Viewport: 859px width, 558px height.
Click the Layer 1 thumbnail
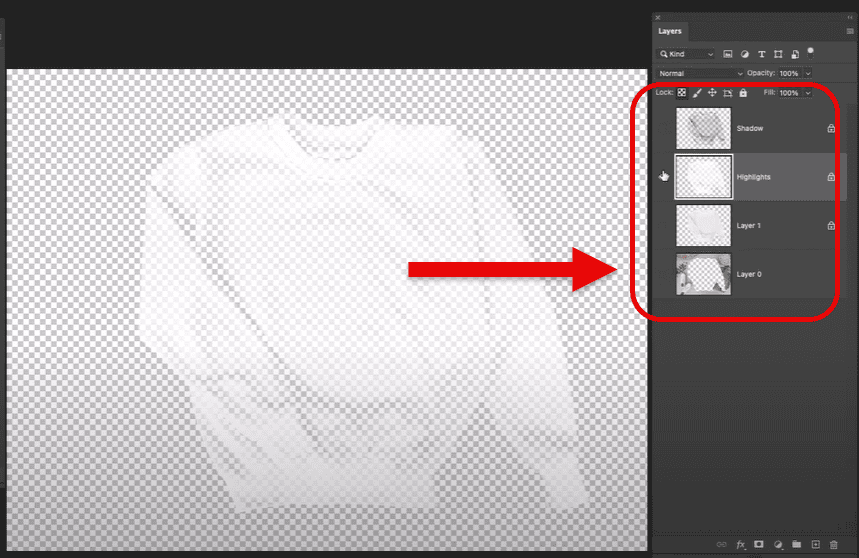703,226
